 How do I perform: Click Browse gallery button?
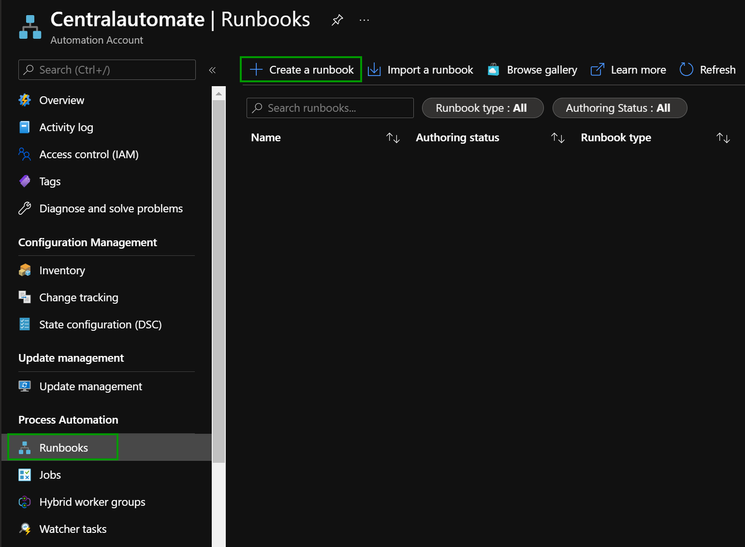tap(532, 70)
